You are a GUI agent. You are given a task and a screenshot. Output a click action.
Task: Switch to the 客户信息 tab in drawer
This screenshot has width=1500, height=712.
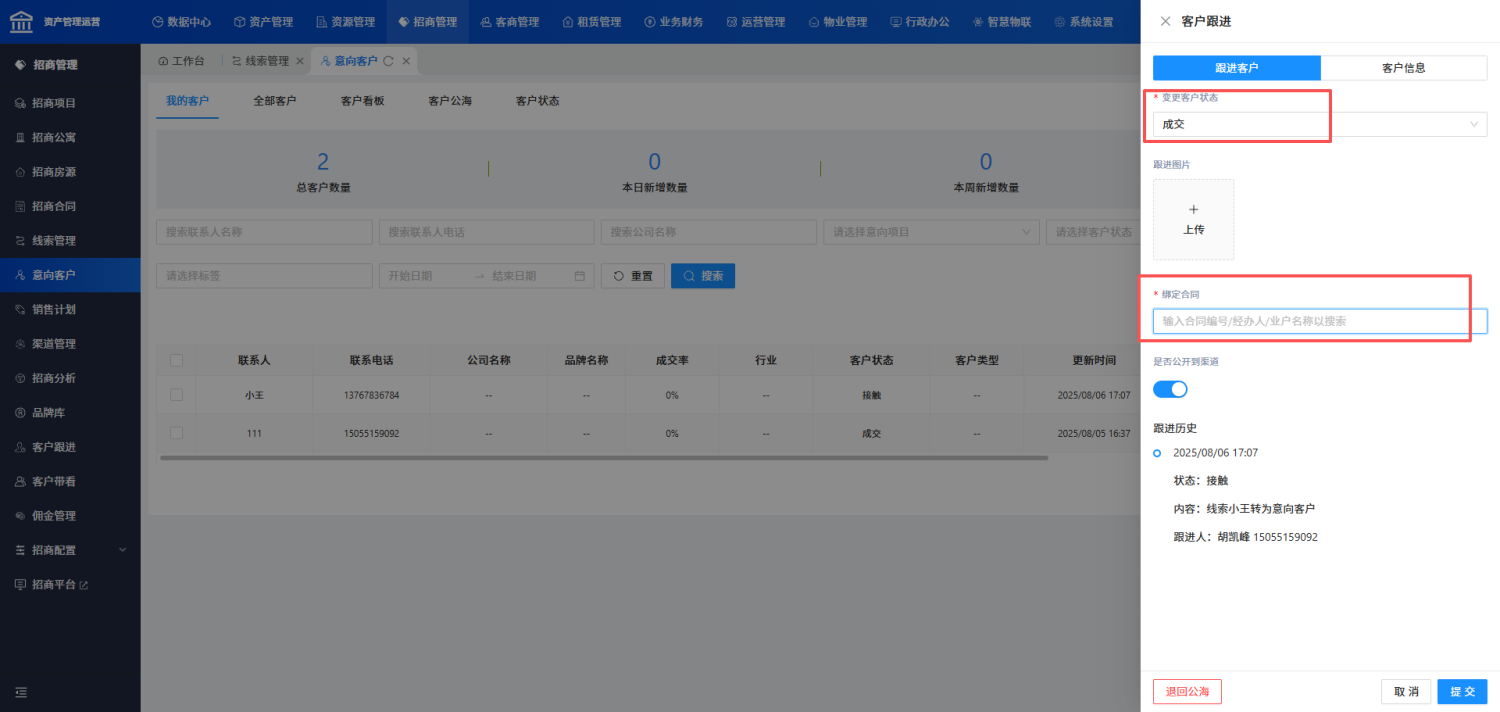pos(1403,68)
